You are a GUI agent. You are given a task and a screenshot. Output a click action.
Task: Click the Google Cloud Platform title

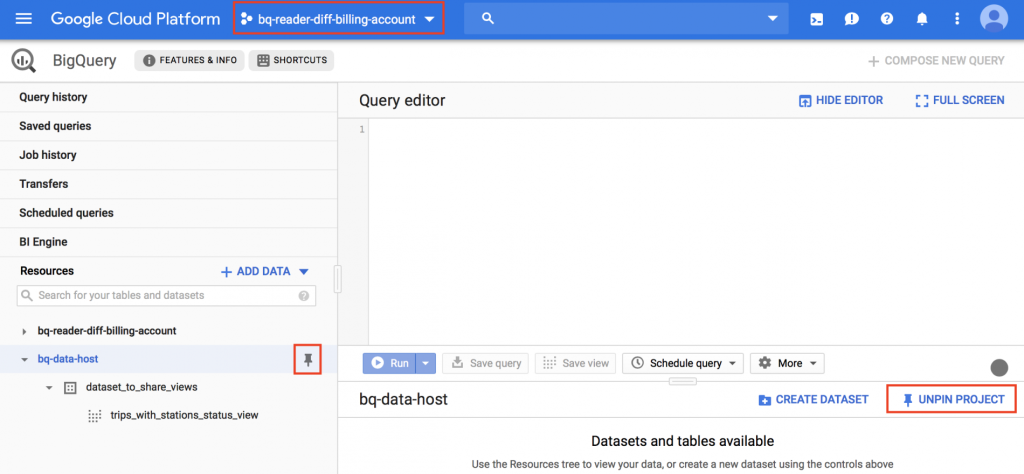[x=135, y=19]
